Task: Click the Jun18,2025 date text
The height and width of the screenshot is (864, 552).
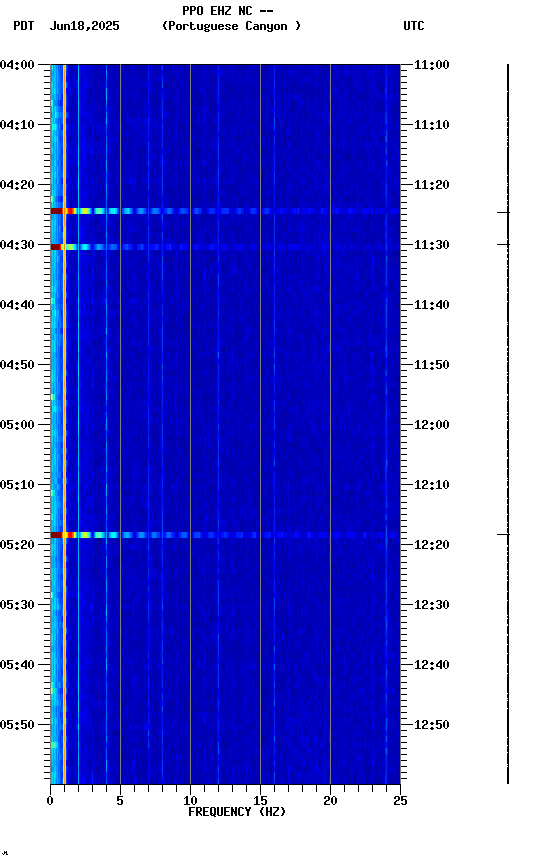Action: pos(84,26)
